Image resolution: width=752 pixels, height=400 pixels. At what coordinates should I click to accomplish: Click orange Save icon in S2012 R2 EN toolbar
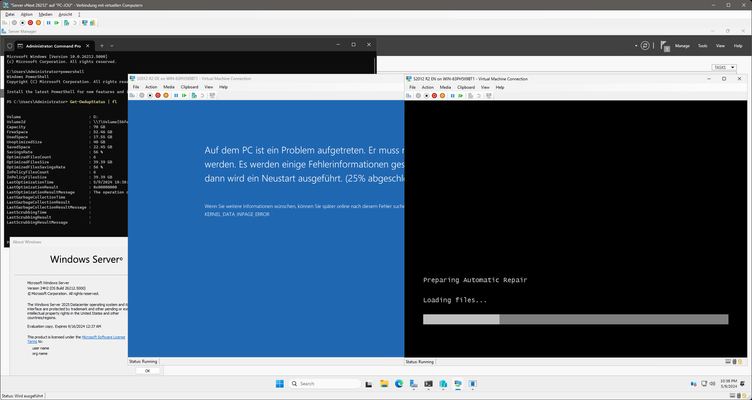click(443, 95)
